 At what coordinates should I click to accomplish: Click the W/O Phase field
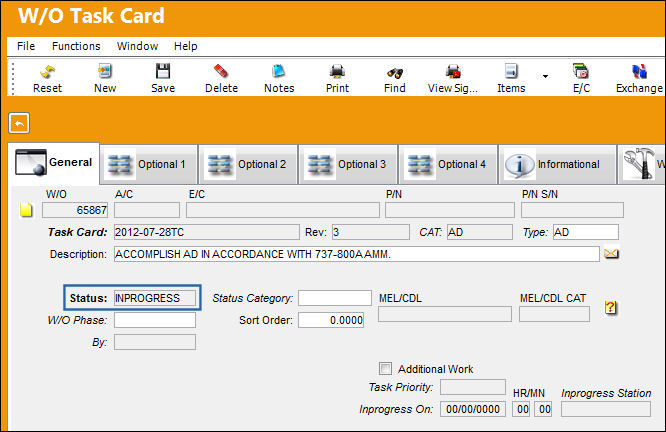pyautogui.click(x=155, y=320)
